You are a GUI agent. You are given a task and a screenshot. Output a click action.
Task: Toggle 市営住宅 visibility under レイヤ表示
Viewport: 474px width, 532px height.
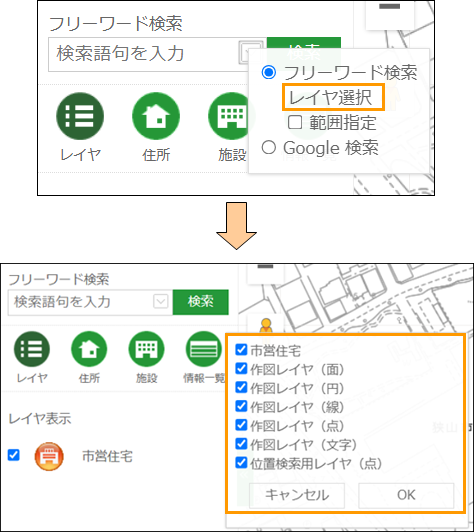point(14,455)
